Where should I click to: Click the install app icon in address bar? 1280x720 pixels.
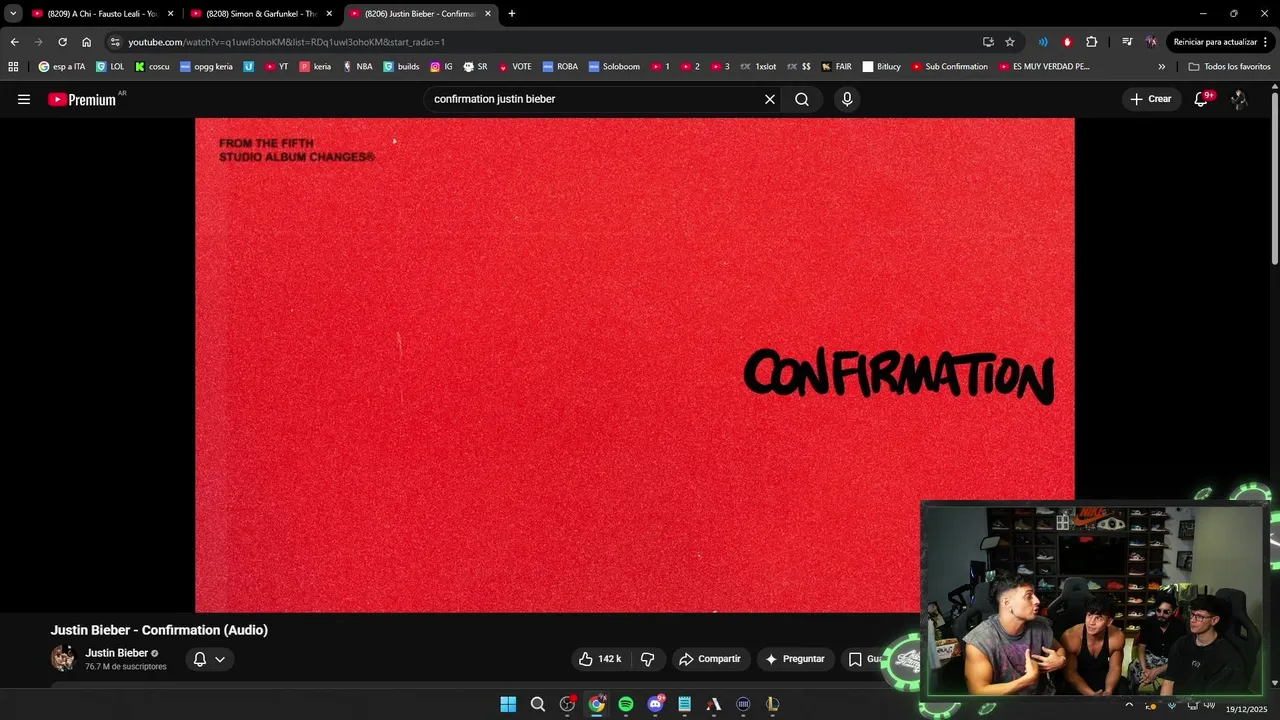pos(988,42)
